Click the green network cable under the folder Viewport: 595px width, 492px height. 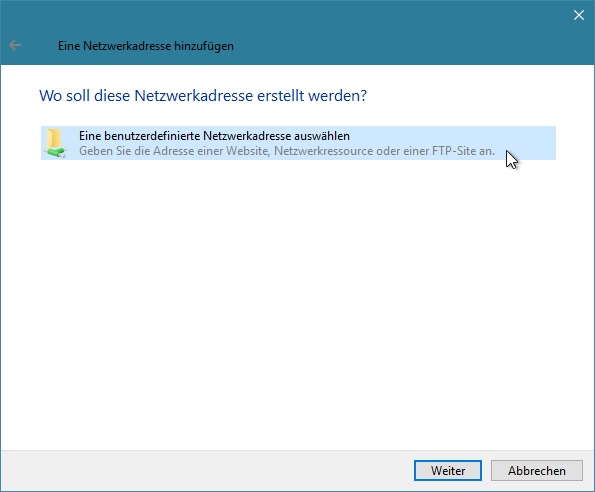(56, 152)
